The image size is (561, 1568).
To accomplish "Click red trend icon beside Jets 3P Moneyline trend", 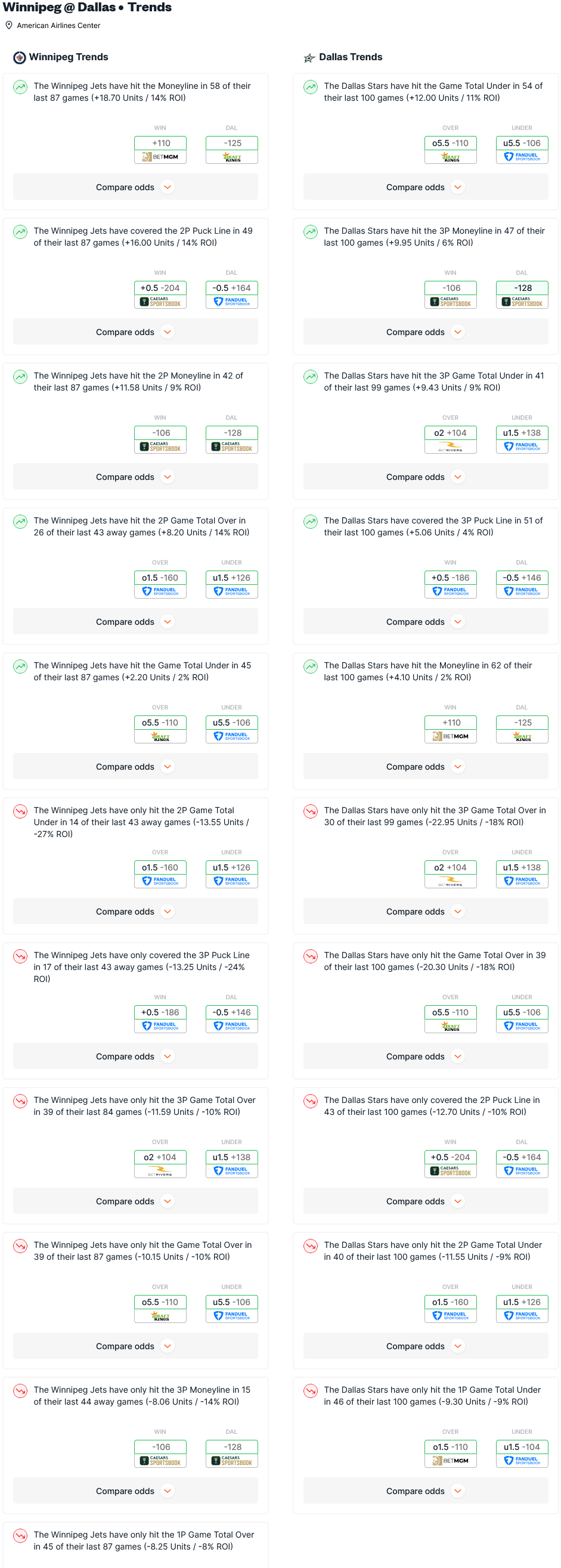I will (20, 1391).
